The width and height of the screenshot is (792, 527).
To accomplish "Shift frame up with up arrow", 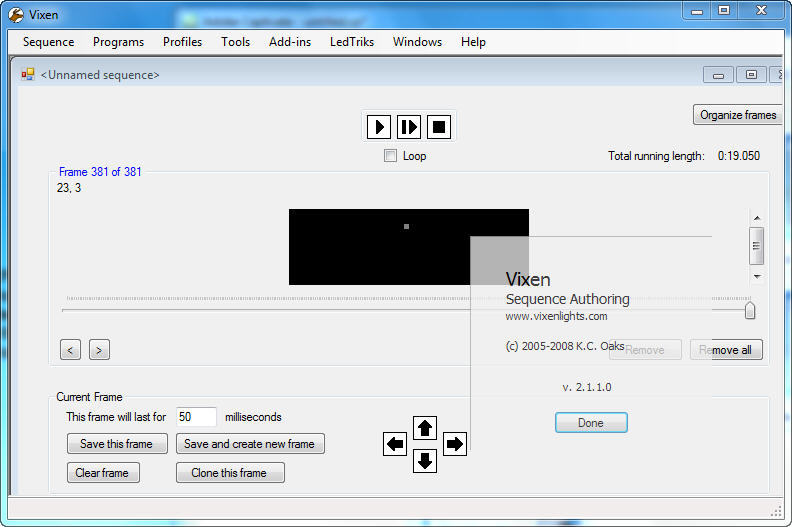I will (x=425, y=428).
